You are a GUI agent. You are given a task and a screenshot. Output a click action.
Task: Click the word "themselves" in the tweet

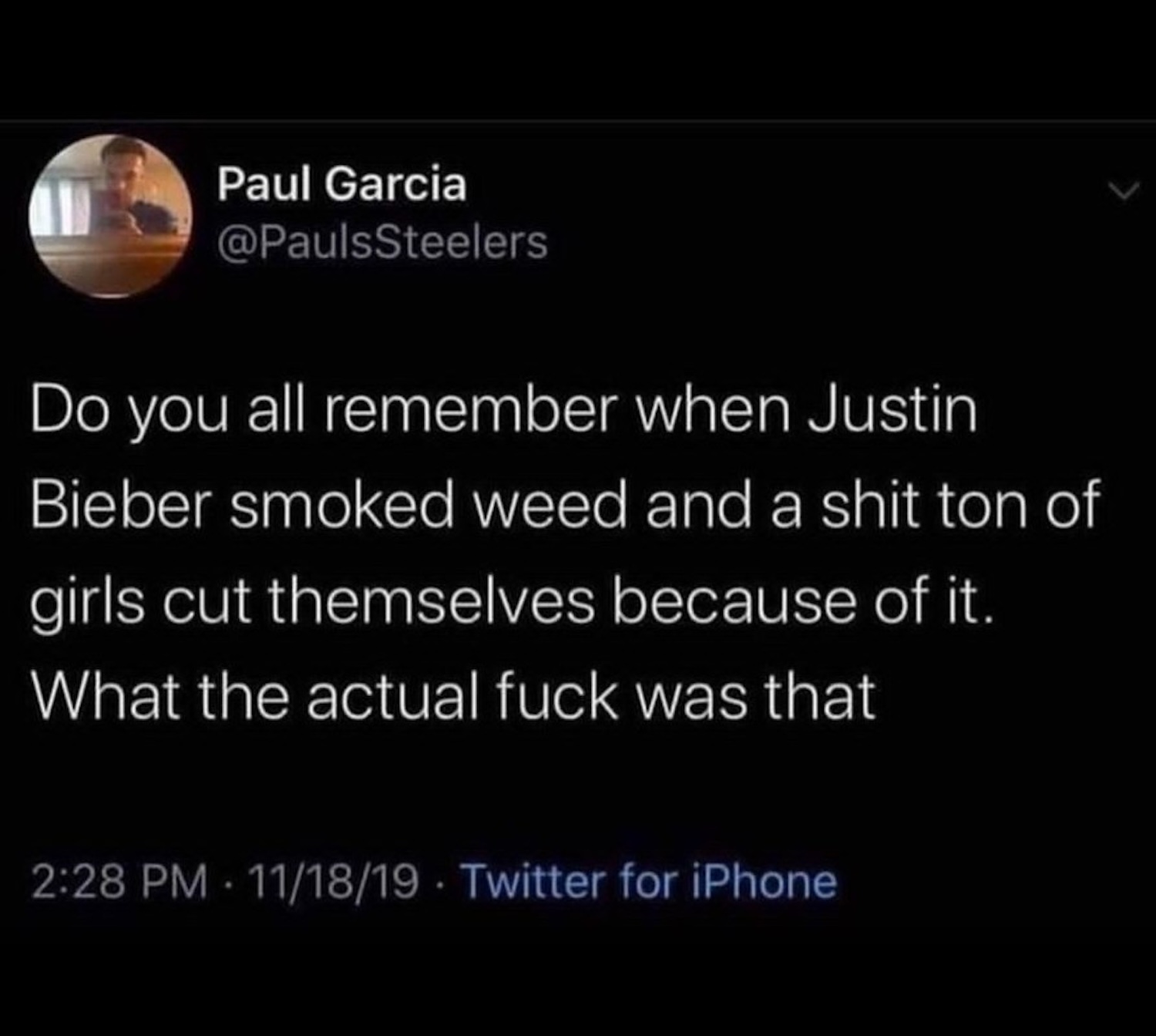432,602
